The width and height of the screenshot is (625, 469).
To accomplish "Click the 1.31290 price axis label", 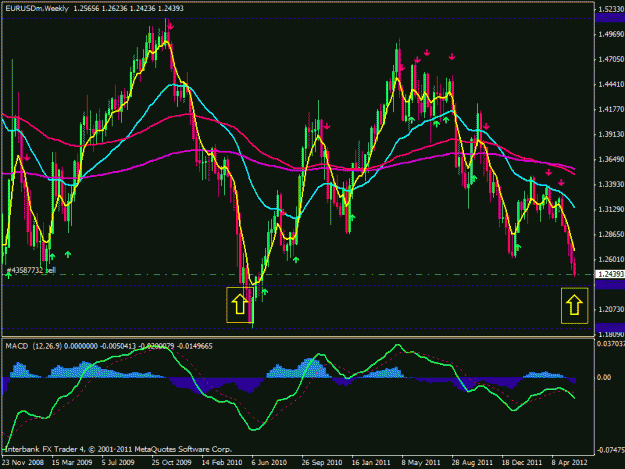I will [611, 209].
